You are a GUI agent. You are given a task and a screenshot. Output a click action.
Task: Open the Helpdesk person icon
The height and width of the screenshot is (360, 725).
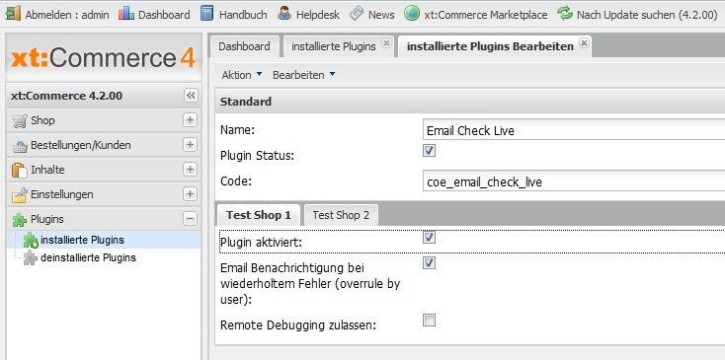tap(284, 13)
